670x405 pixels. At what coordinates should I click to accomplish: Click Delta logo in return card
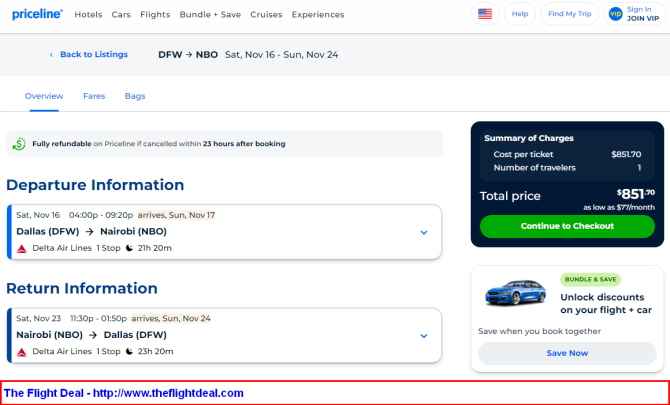pyautogui.click(x=22, y=352)
